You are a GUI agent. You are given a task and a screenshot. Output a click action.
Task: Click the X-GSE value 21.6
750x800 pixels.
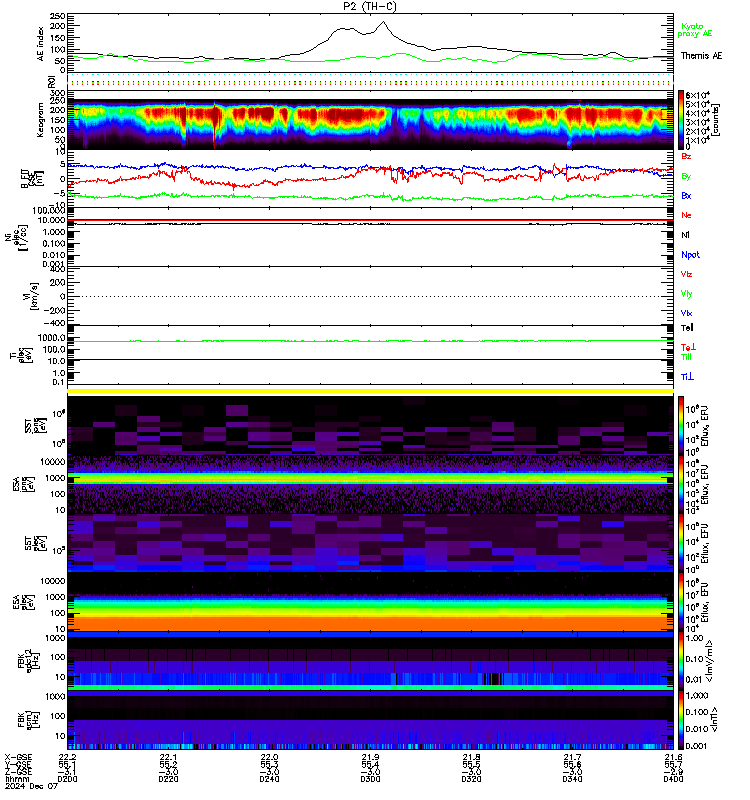tap(673, 757)
